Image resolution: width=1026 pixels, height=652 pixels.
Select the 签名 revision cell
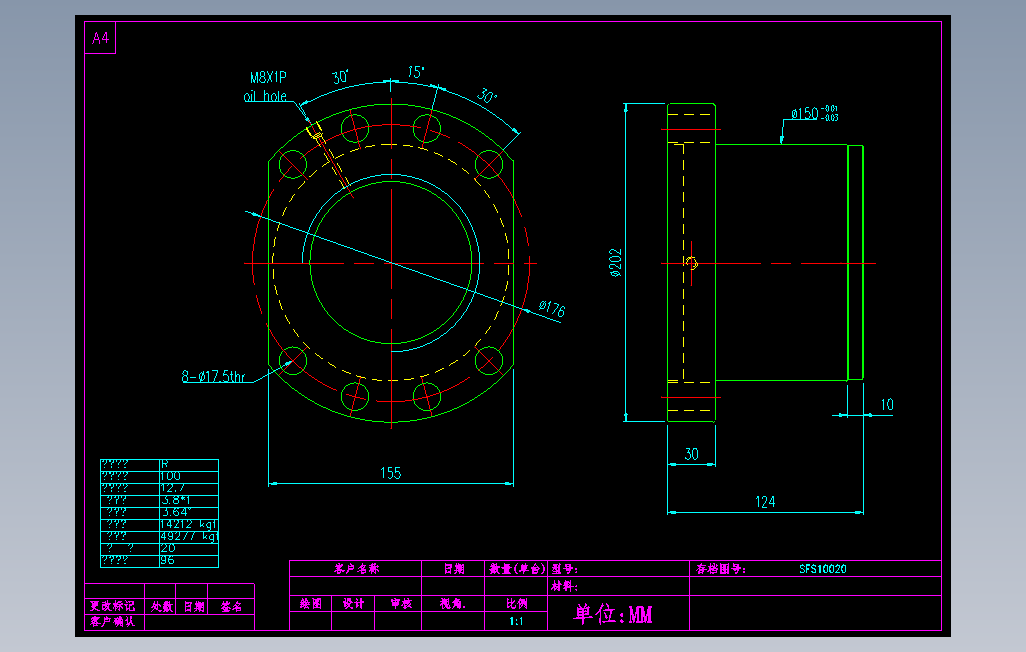pos(231,607)
